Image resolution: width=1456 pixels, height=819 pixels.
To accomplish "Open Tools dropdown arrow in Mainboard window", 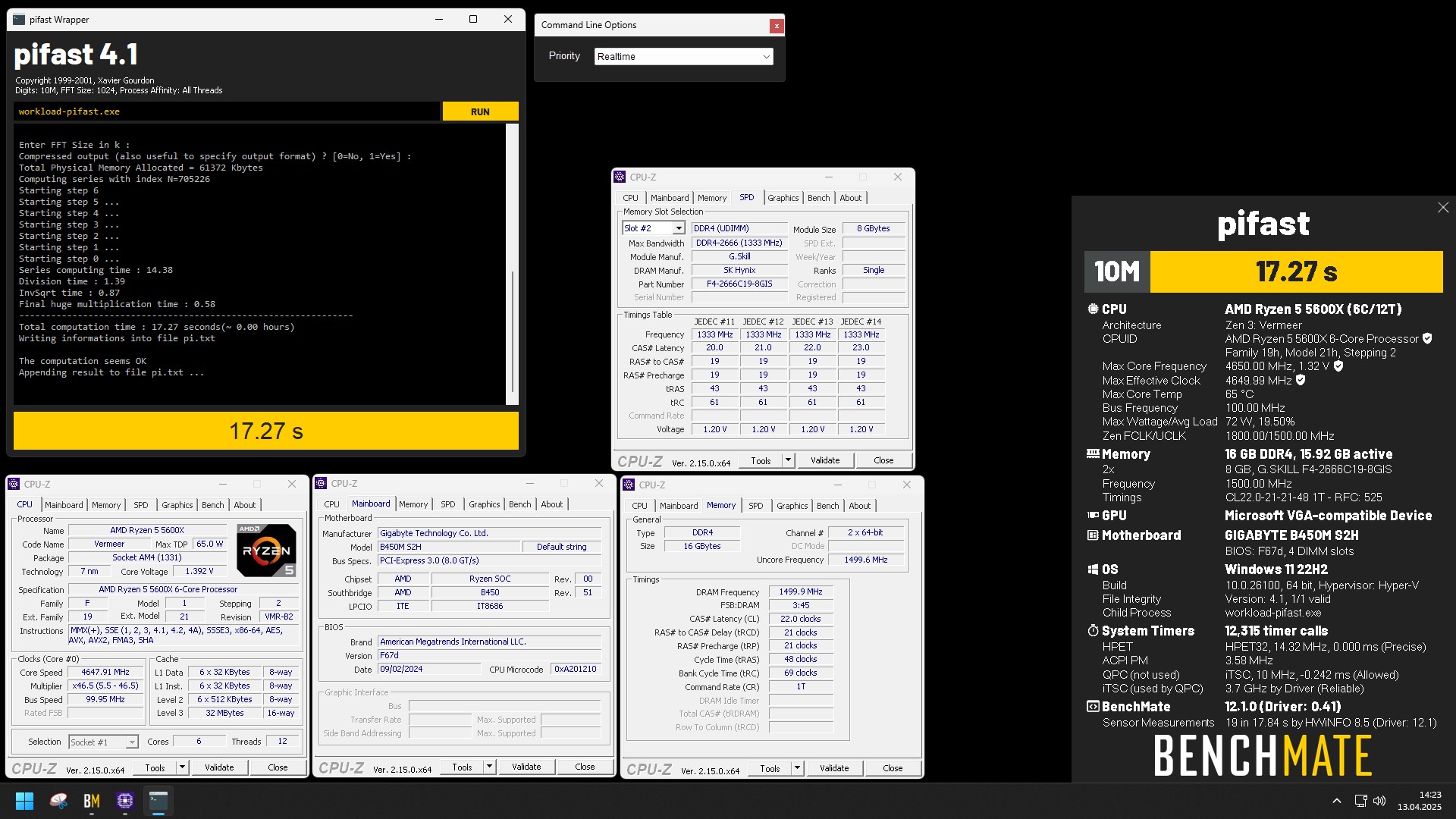I will 489,767.
